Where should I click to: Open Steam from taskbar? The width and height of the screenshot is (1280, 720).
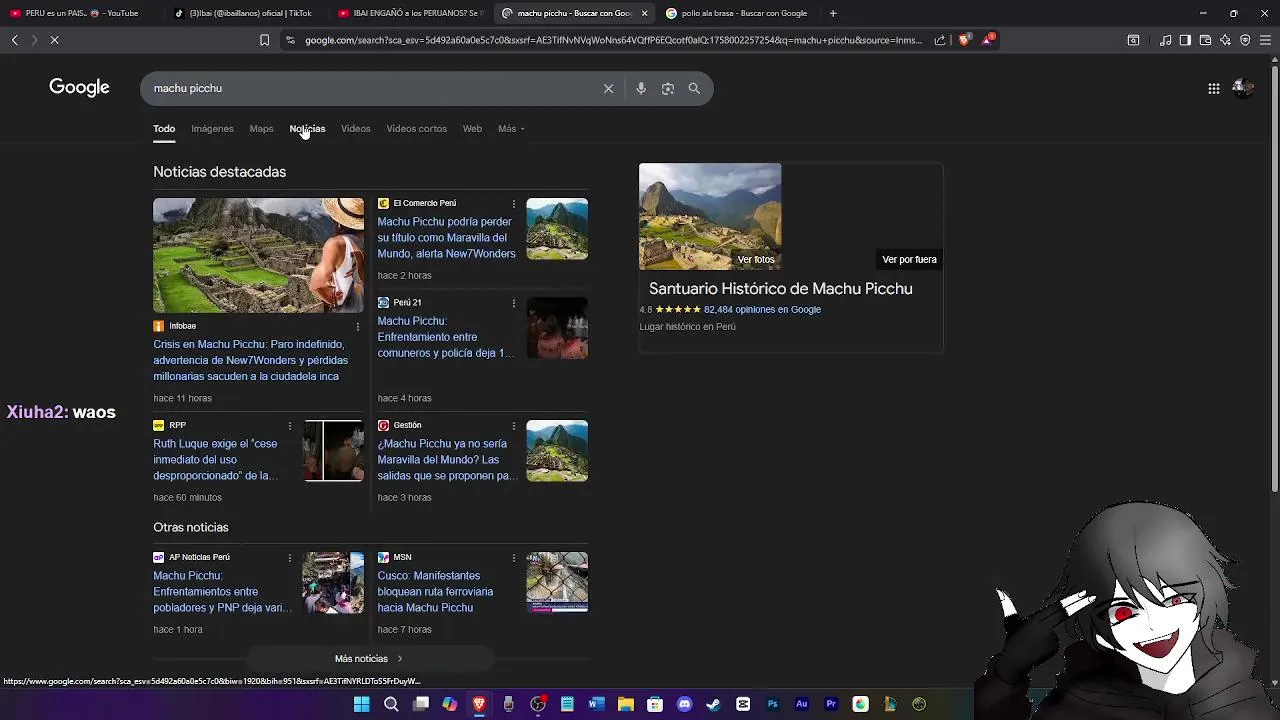(713, 704)
